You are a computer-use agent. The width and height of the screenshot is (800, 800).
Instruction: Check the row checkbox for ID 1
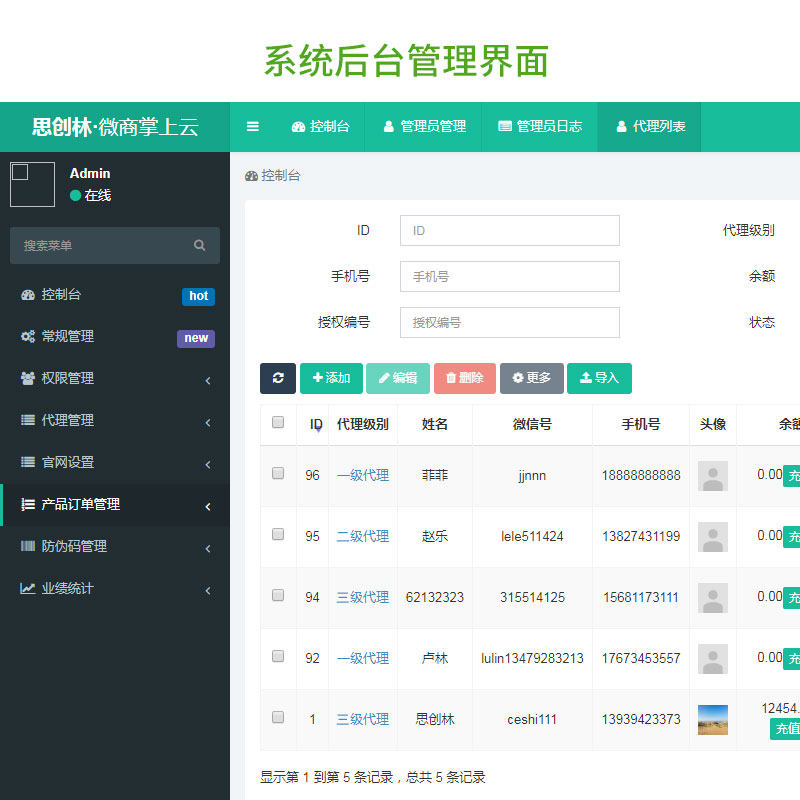[278, 717]
